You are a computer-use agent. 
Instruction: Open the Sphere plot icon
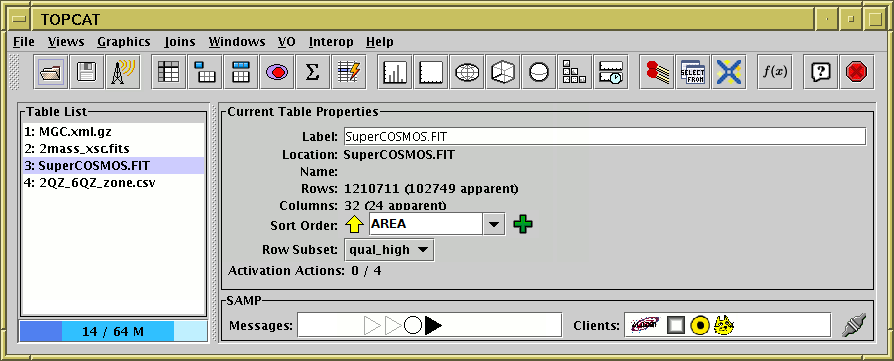click(x=538, y=72)
